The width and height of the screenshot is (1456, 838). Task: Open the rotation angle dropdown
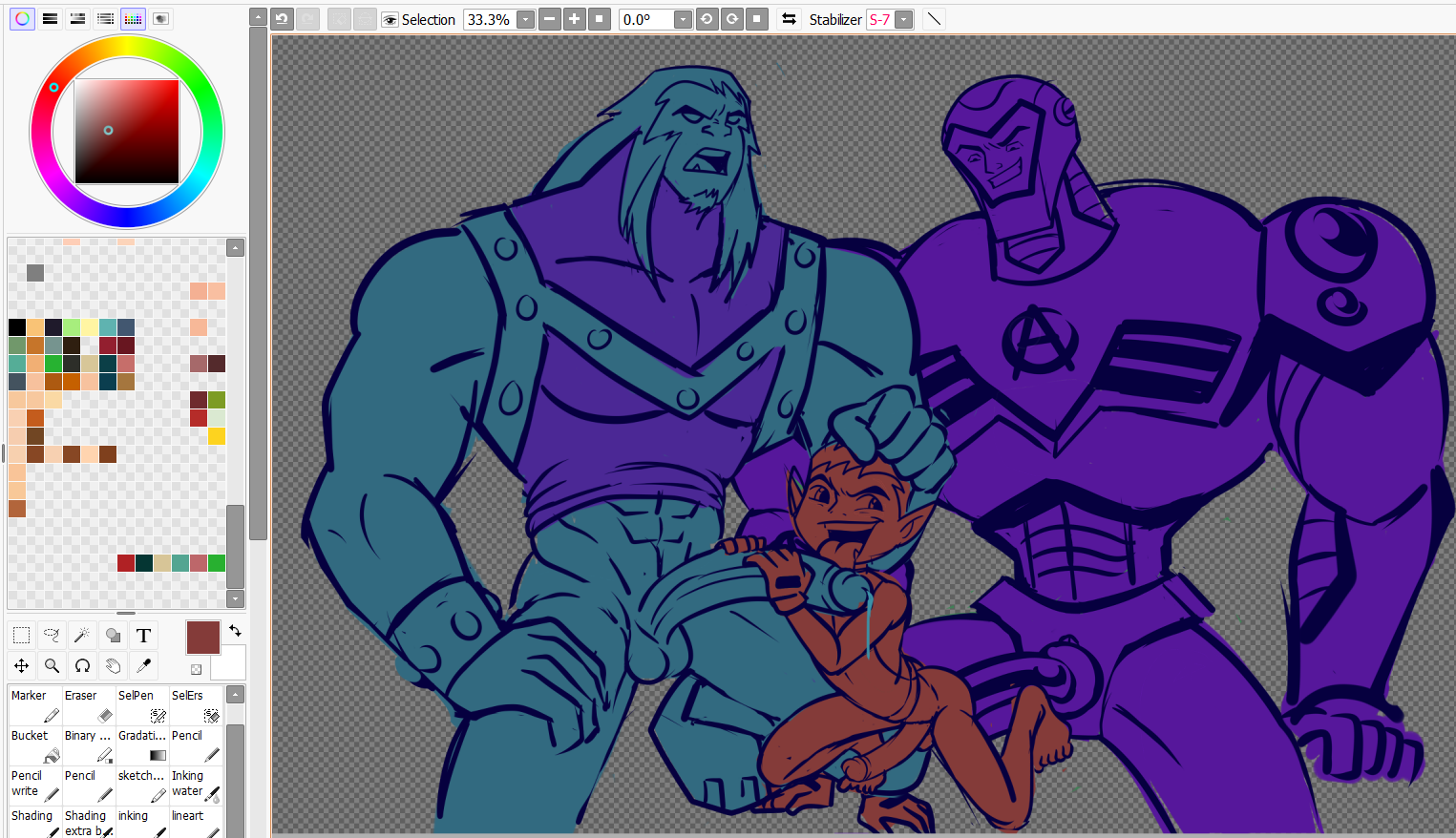click(x=683, y=20)
